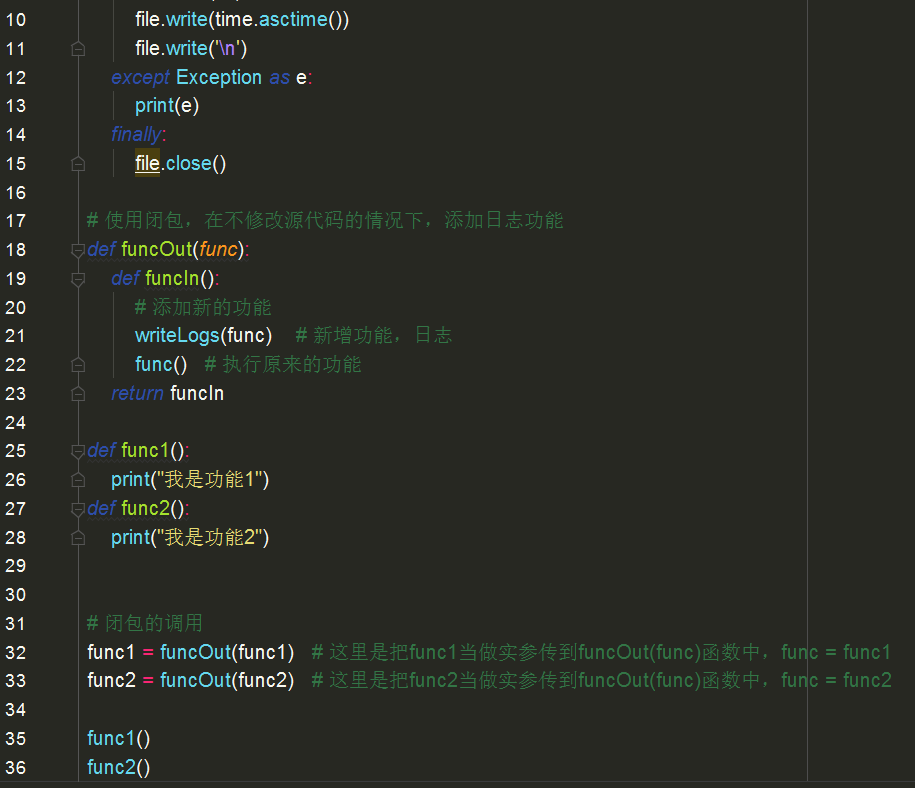915x788 pixels.
Task: Collapse the funcOut function fold marker on line 18
Action: pyautogui.click(x=78, y=250)
